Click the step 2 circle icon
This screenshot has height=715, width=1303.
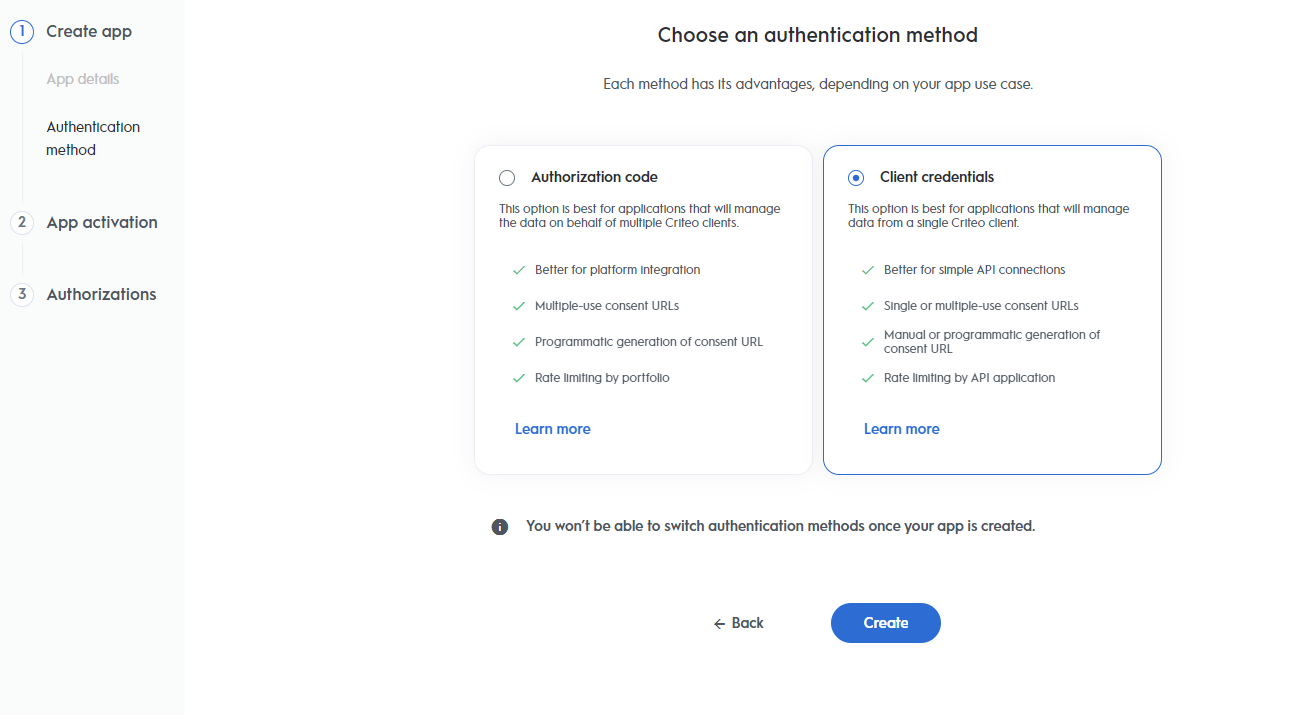pos(22,223)
